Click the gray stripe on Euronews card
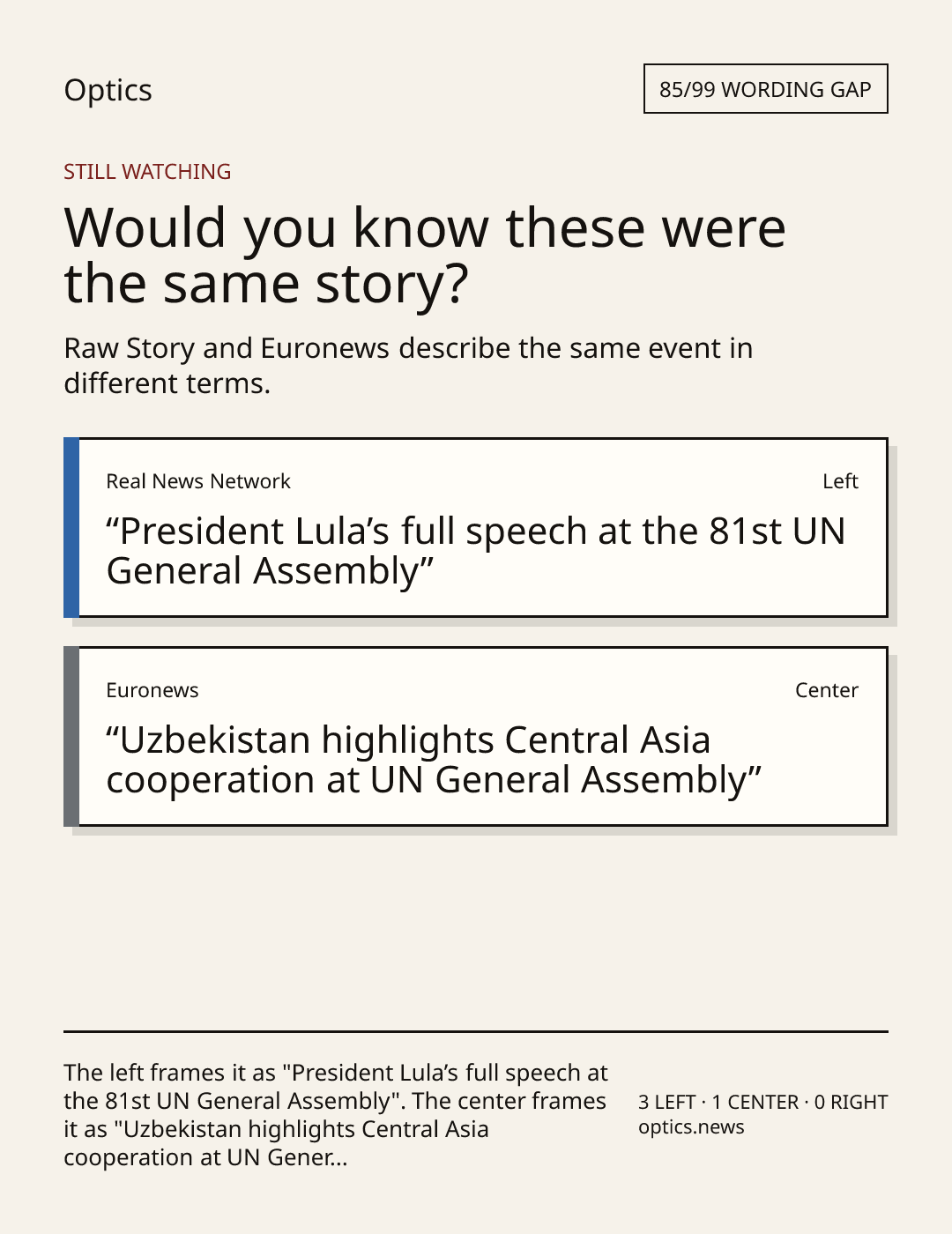The height and width of the screenshot is (1234, 952). coord(71,736)
